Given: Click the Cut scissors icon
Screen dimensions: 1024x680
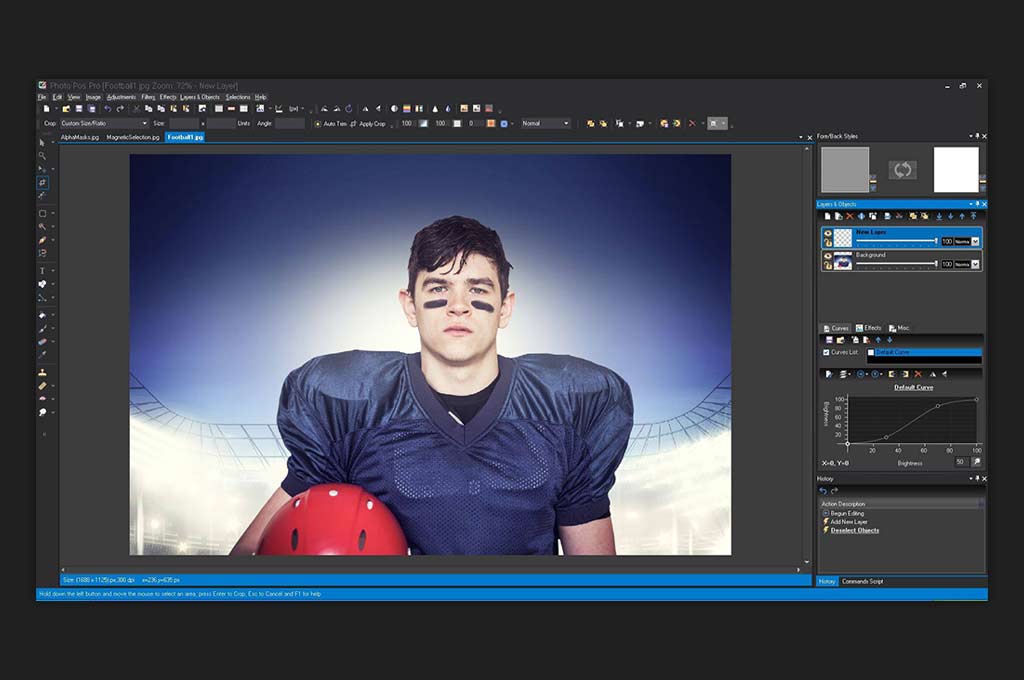Looking at the screenshot, I should [x=136, y=109].
